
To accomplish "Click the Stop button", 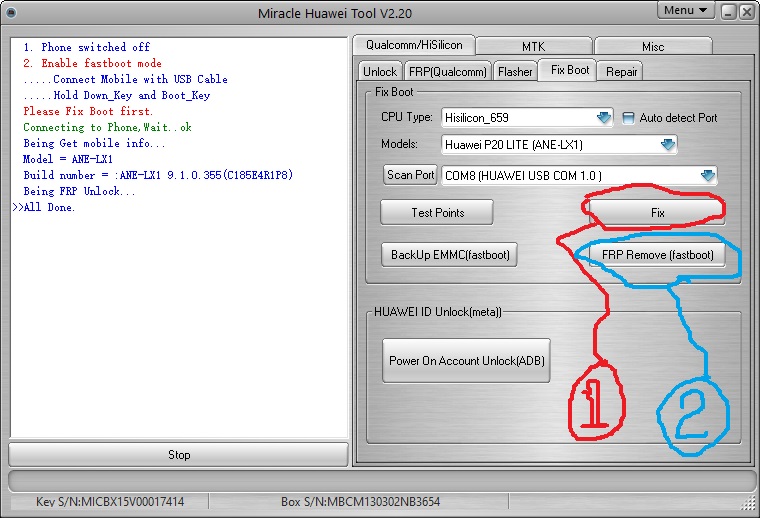I will point(178,455).
